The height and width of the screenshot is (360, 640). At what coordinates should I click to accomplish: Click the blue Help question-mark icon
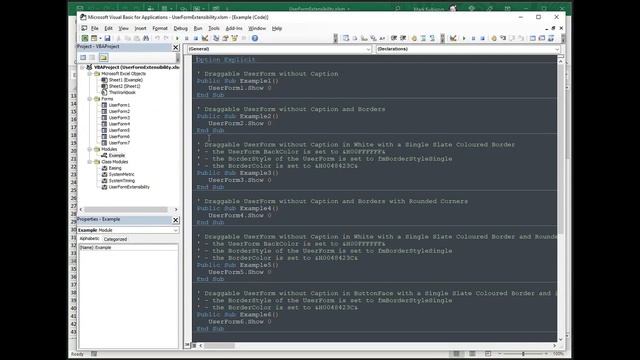pos(255,38)
